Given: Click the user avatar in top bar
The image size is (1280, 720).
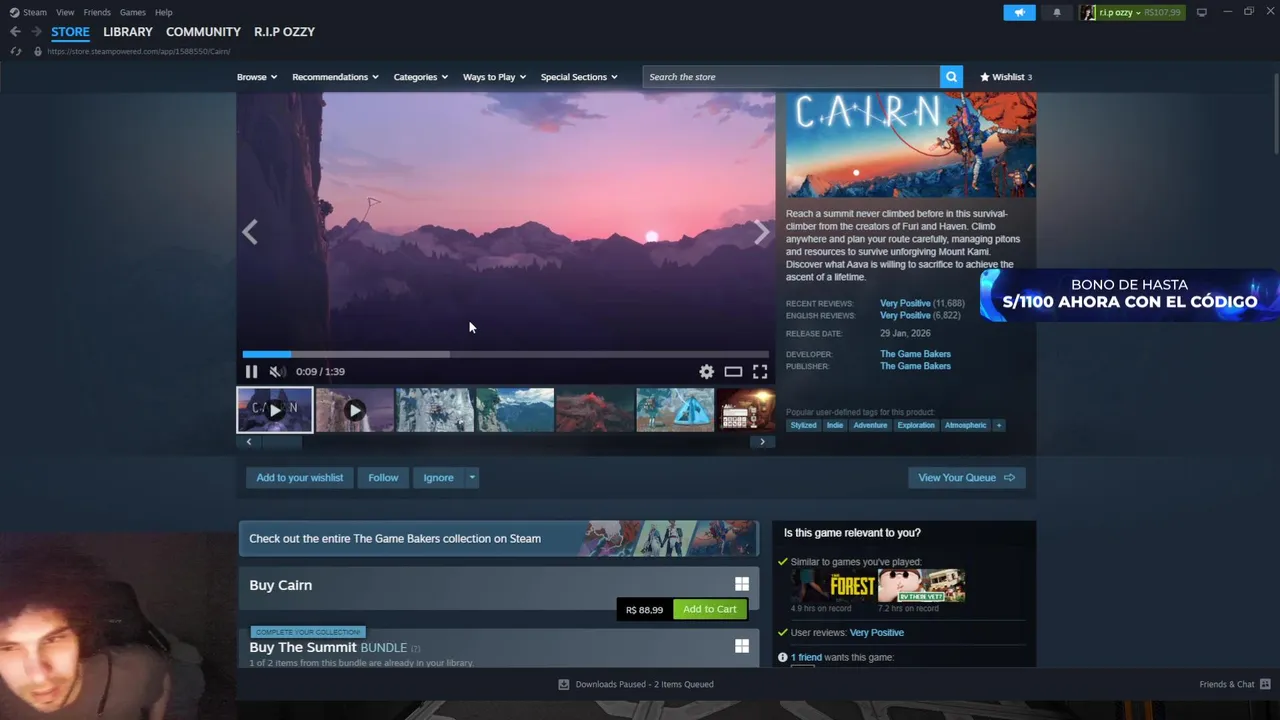Looking at the screenshot, I should click(x=1088, y=12).
